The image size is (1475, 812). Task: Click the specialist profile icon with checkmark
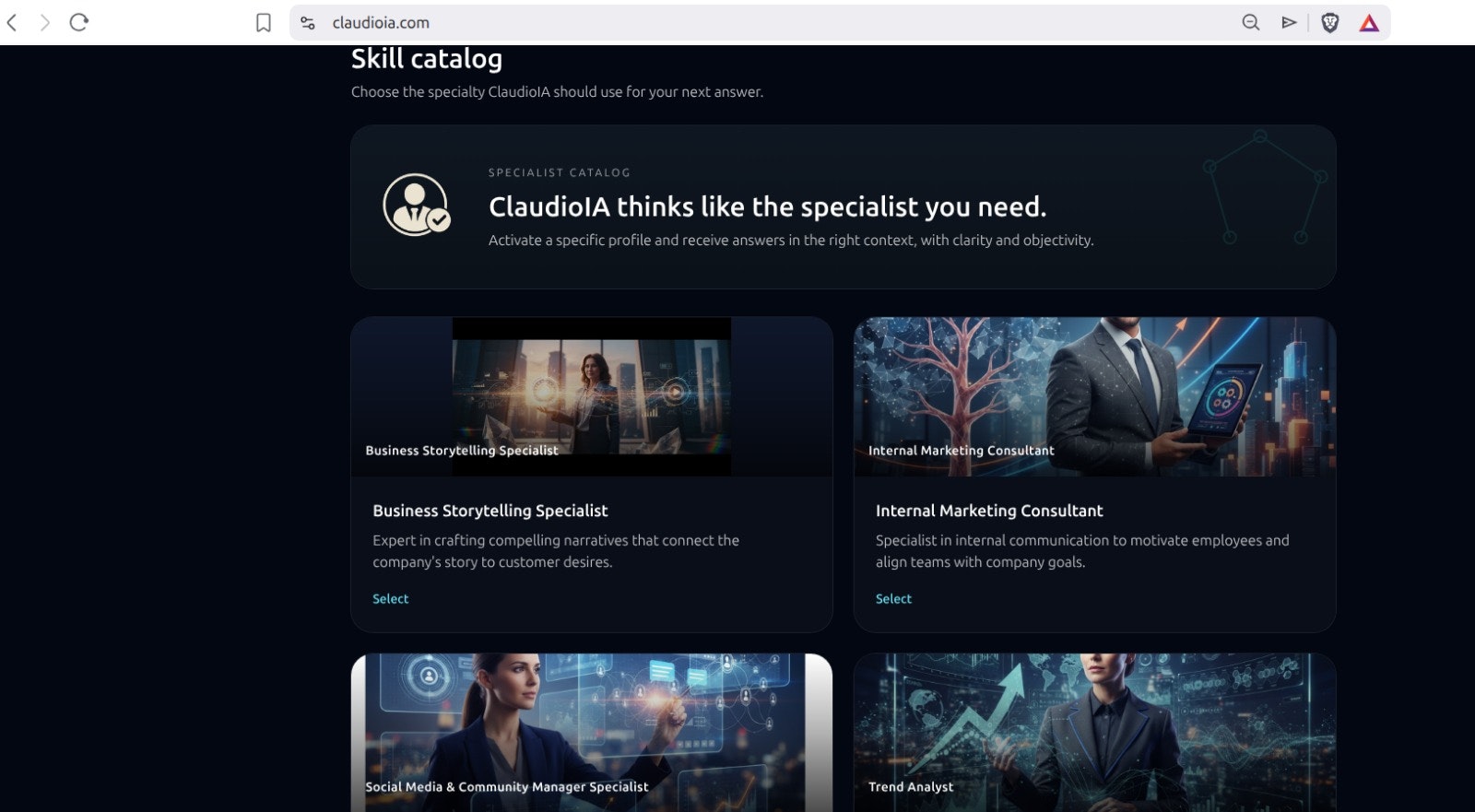click(416, 205)
